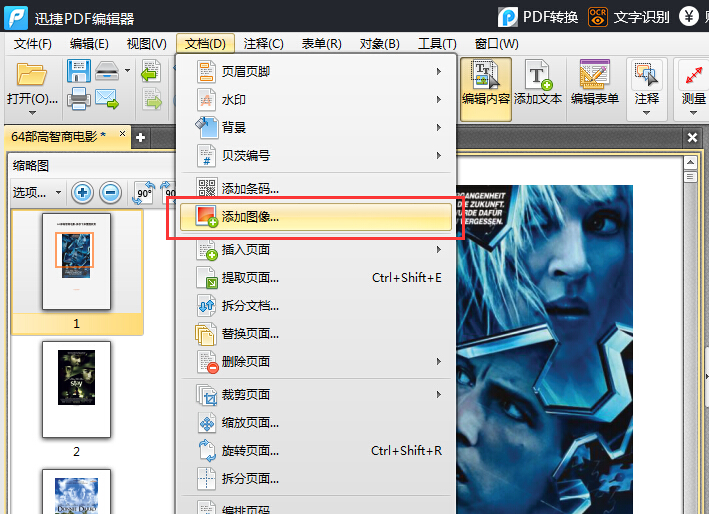The image size is (709, 514).
Task: Click the green back arrow page icon
Action: (151, 71)
